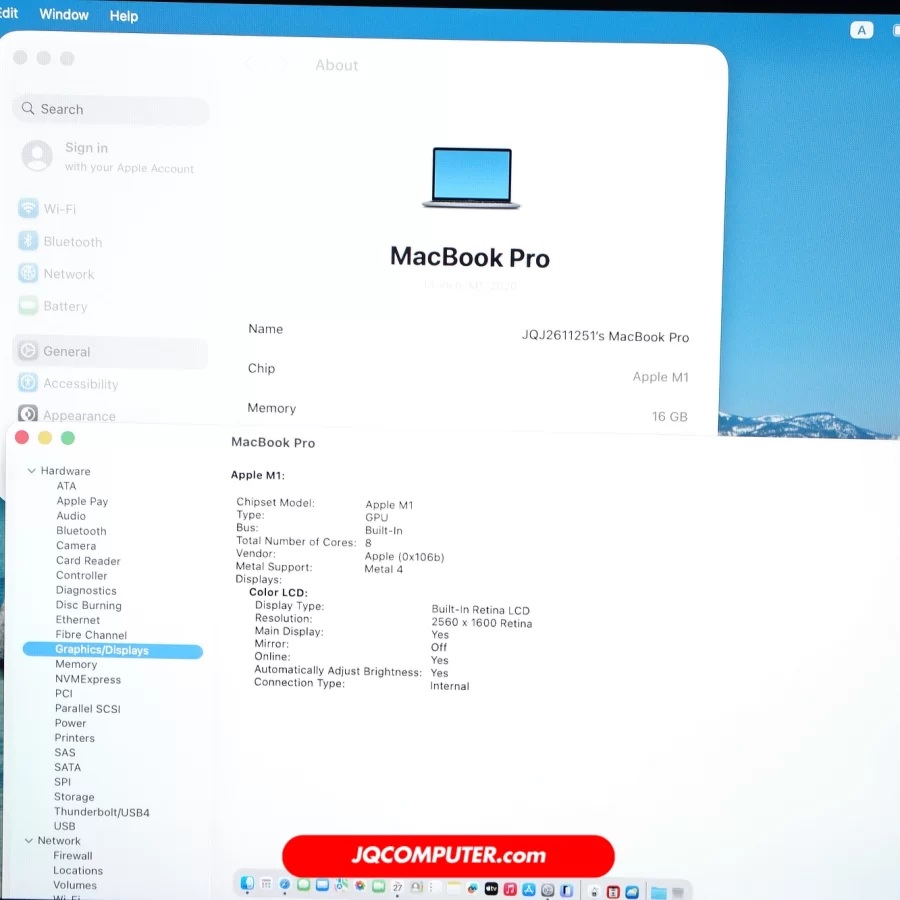
Task: Open the Help menu
Action: pos(124,16)
